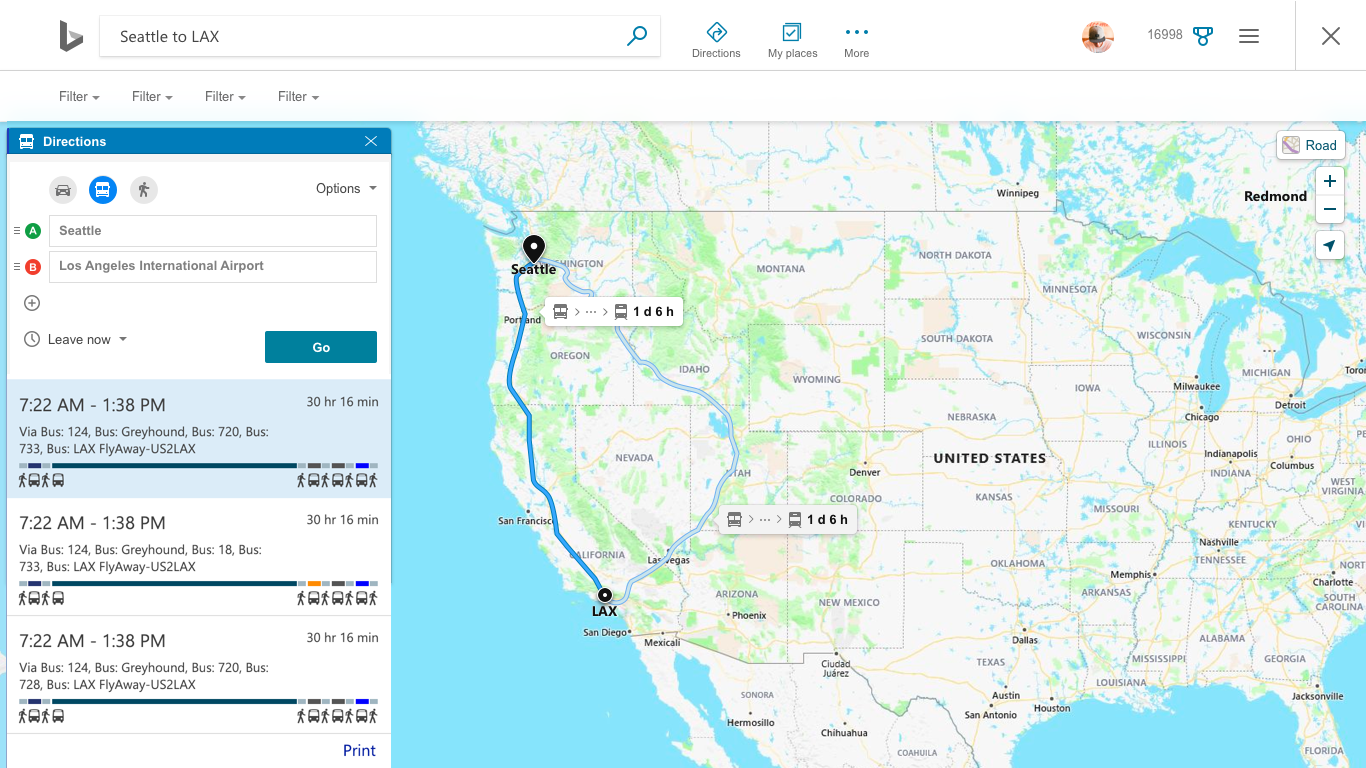
Task: Select driving mode car icon
Action: [63, 189]
